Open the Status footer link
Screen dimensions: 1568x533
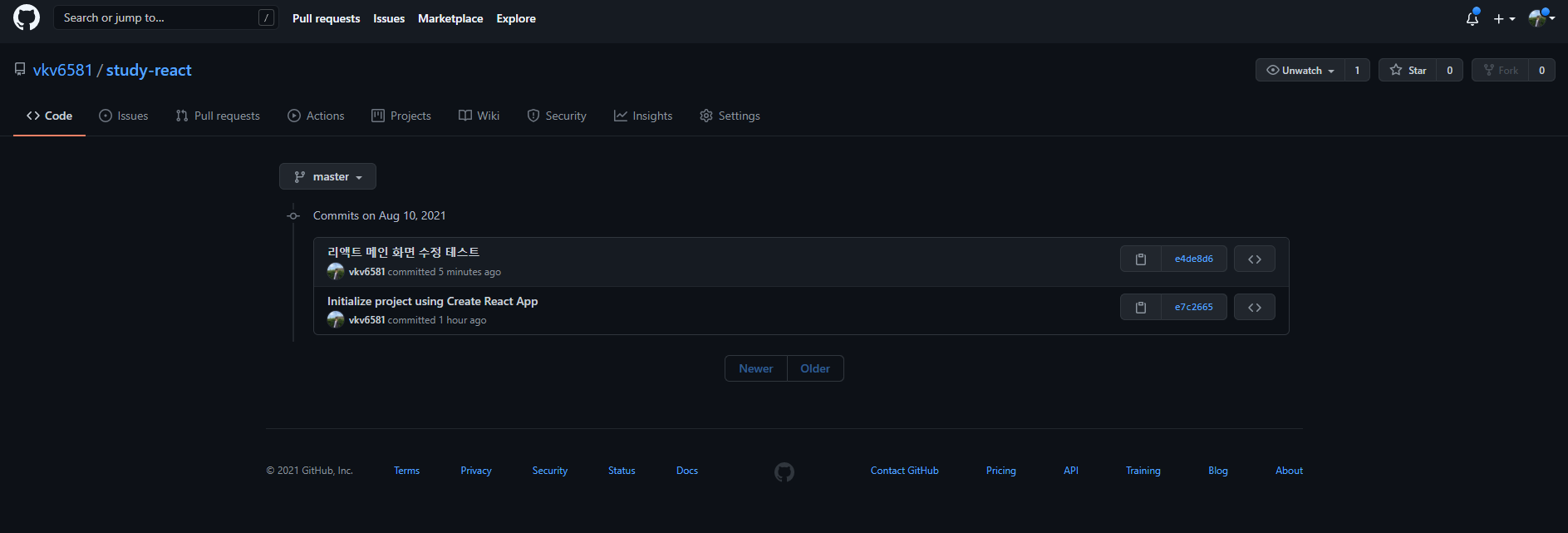click(622, 471)
